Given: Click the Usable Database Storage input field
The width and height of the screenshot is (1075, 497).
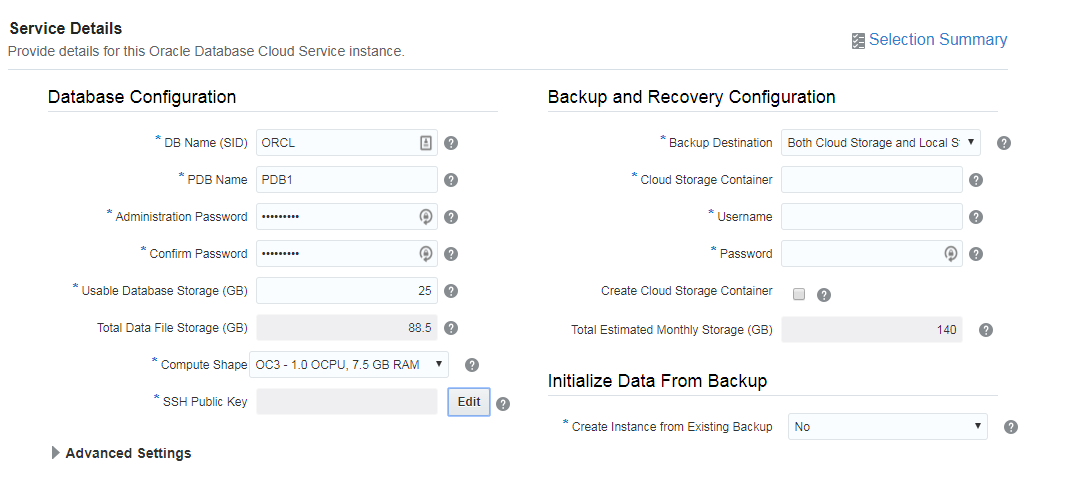Looking at the screenshot, I should coord(347,291).
